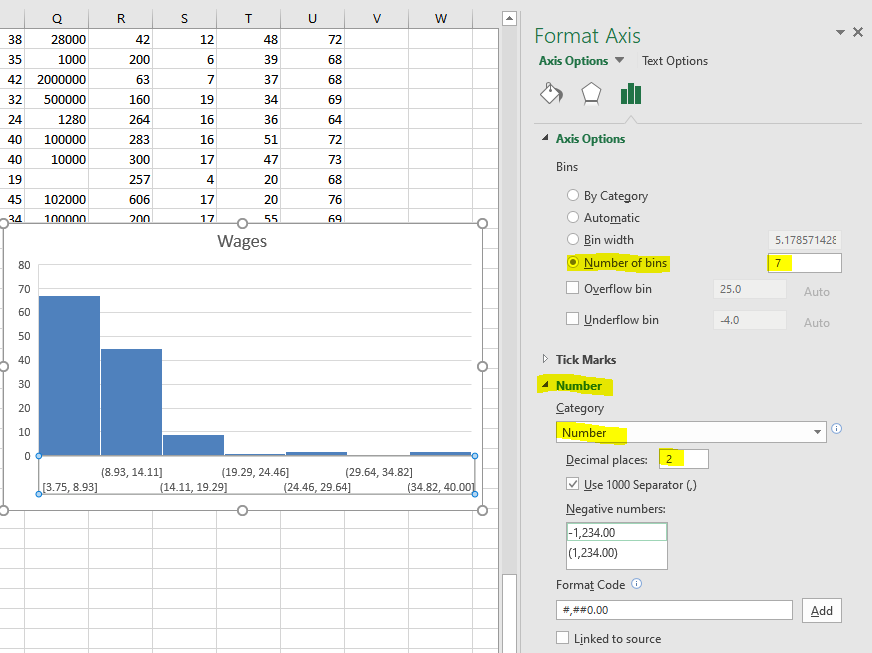Click the info icon next to Format Code
The width and height of the screenshot is (872, 653).
[x=637, y=585]
